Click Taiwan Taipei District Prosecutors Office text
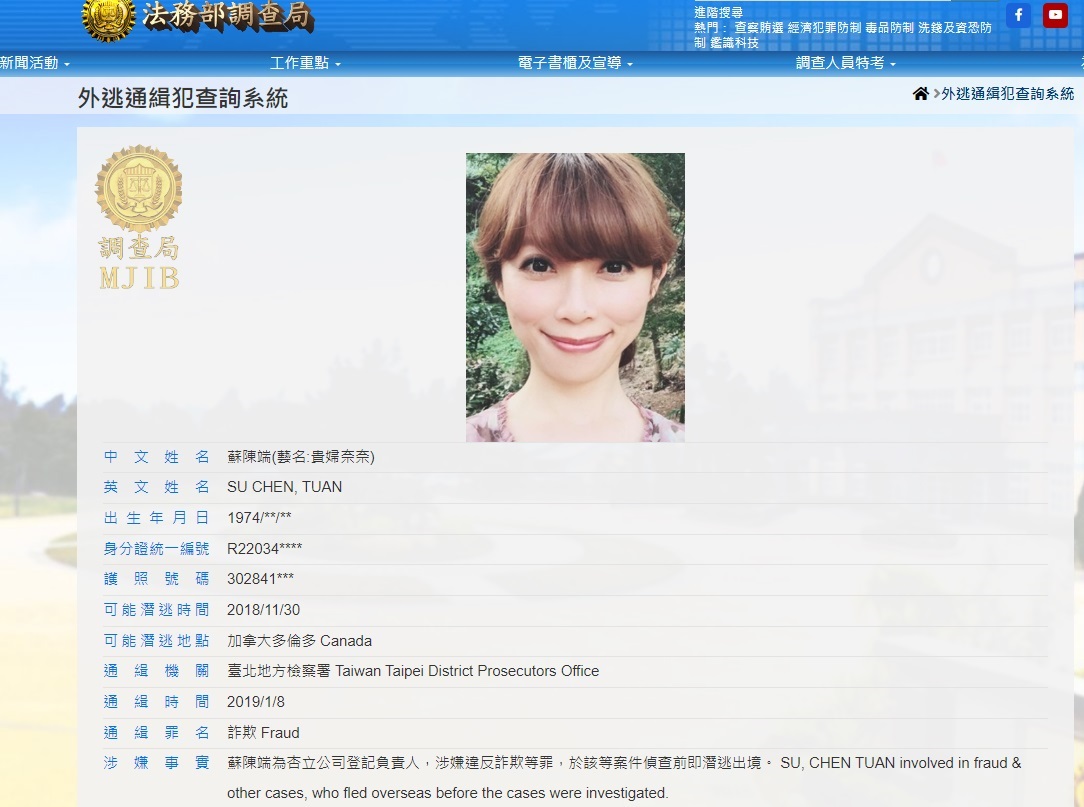This screenshot has height=807, width=1084. tap(467, 671)
